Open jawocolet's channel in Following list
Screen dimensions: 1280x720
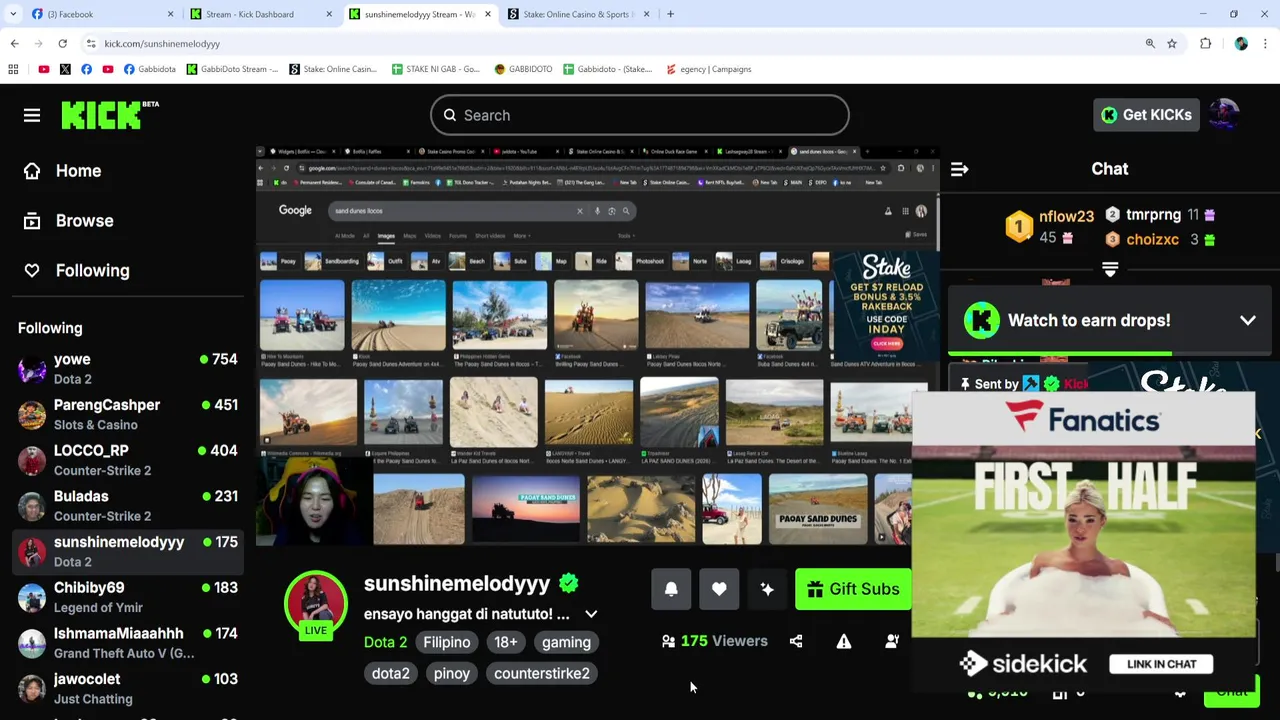[128, 688]
